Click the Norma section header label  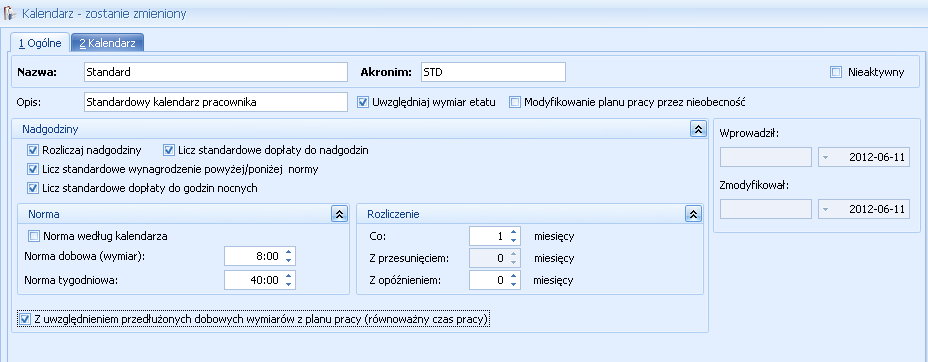coord(43,214)
